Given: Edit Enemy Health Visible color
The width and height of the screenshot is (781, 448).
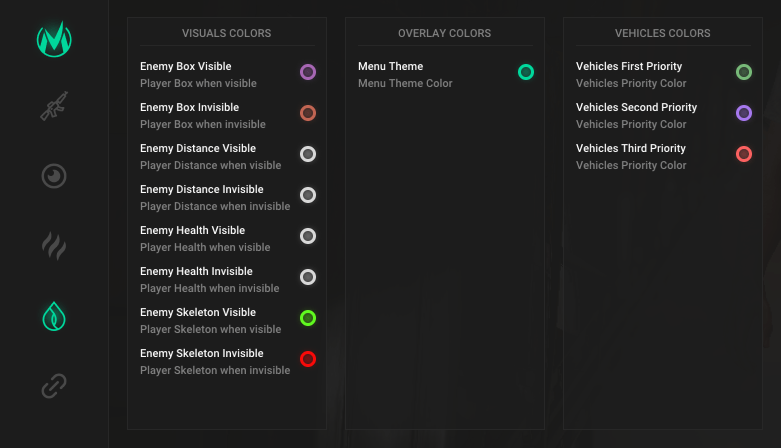Looking at the screenshot, I should pos(308,236).
